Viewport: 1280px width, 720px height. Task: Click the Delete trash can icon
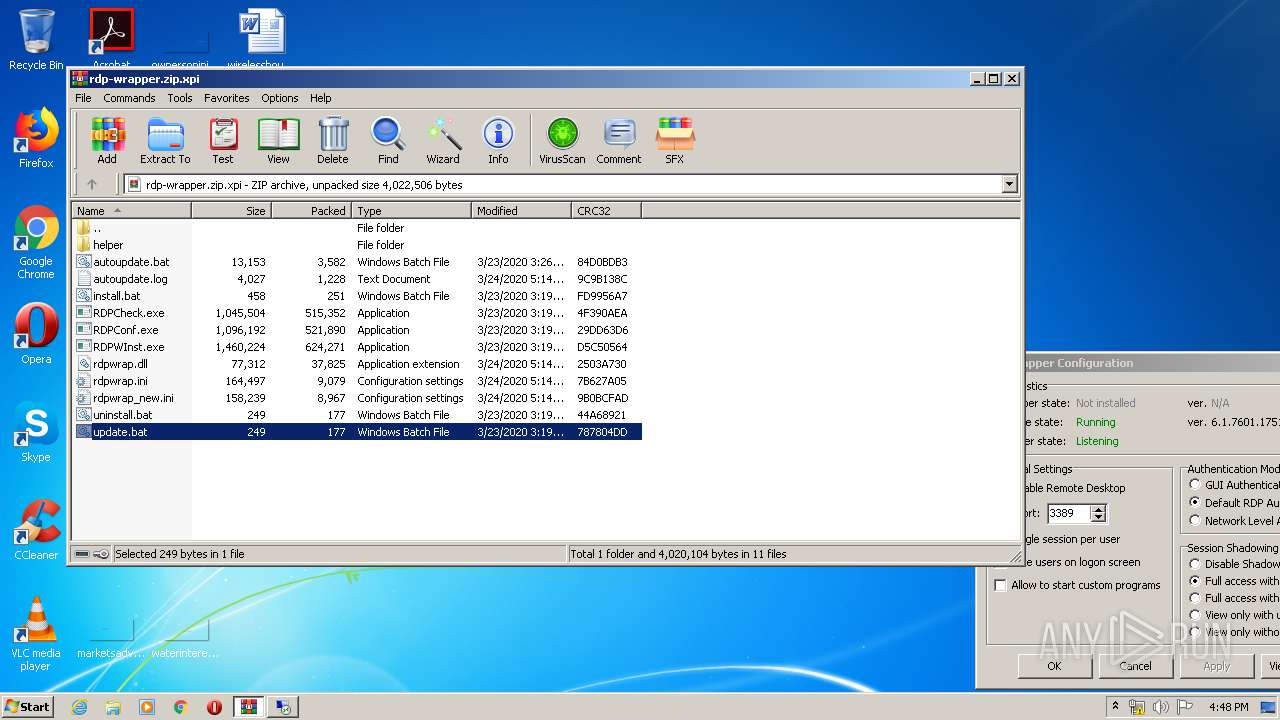click(x=333, y=140)
